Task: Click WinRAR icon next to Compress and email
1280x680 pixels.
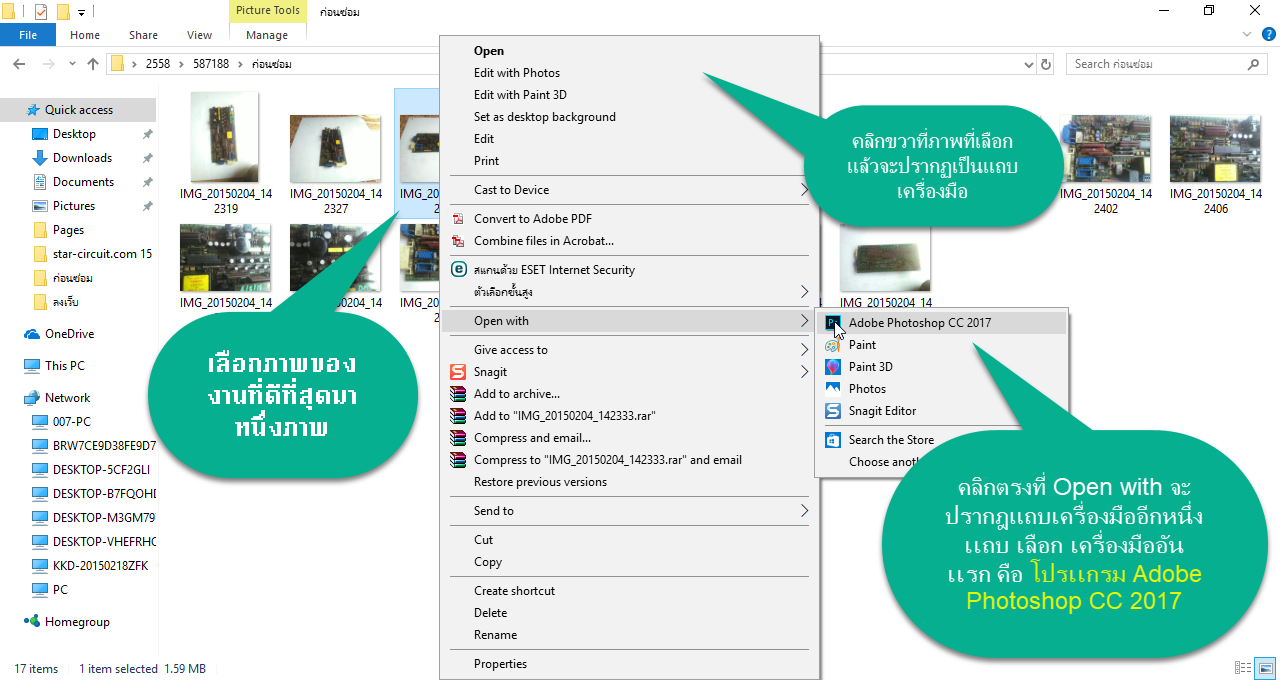Action: pos(458,438)
